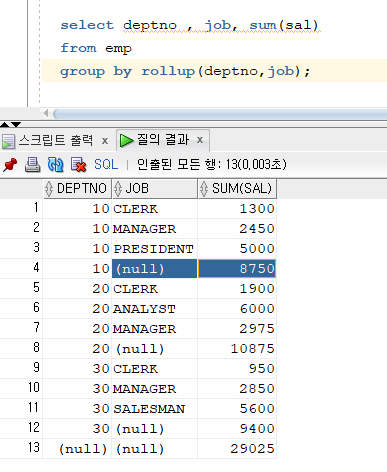Select the 10875 cell
The image size is (387, 472).
pyautogui.click(x=237, y=349)
